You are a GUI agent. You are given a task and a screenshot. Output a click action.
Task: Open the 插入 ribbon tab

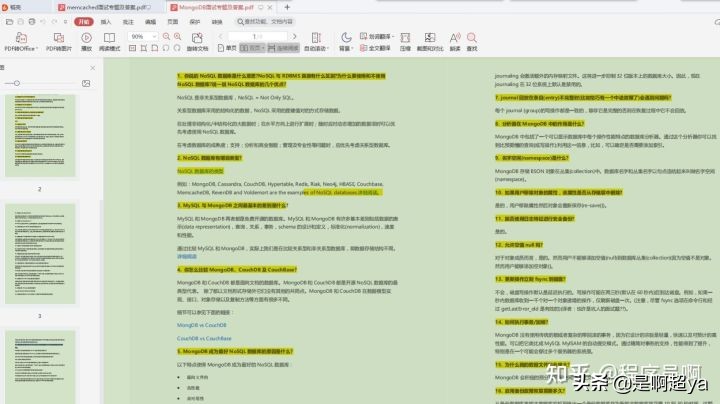[106, 22]
